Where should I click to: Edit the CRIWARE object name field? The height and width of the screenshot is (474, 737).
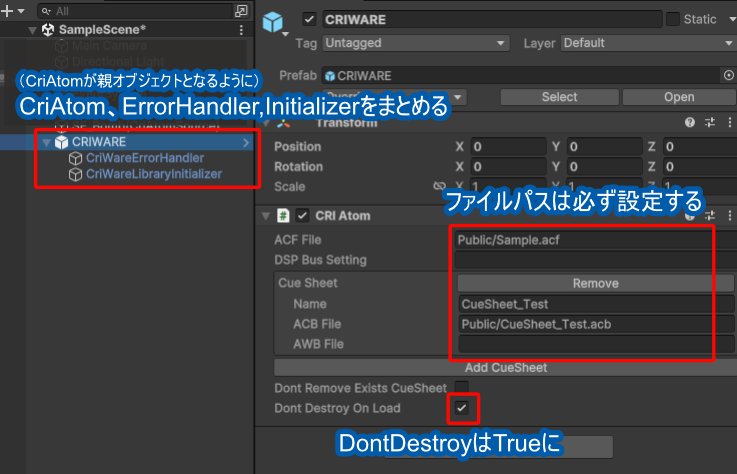tap(492, 19)
